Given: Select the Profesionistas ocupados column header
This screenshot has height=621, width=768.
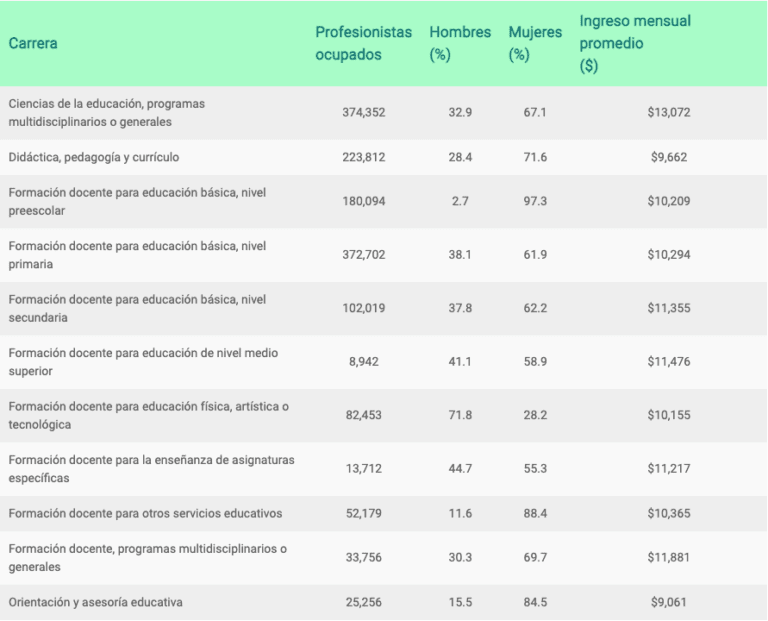Looking at the screenshot, I should (x=363, y=43).
